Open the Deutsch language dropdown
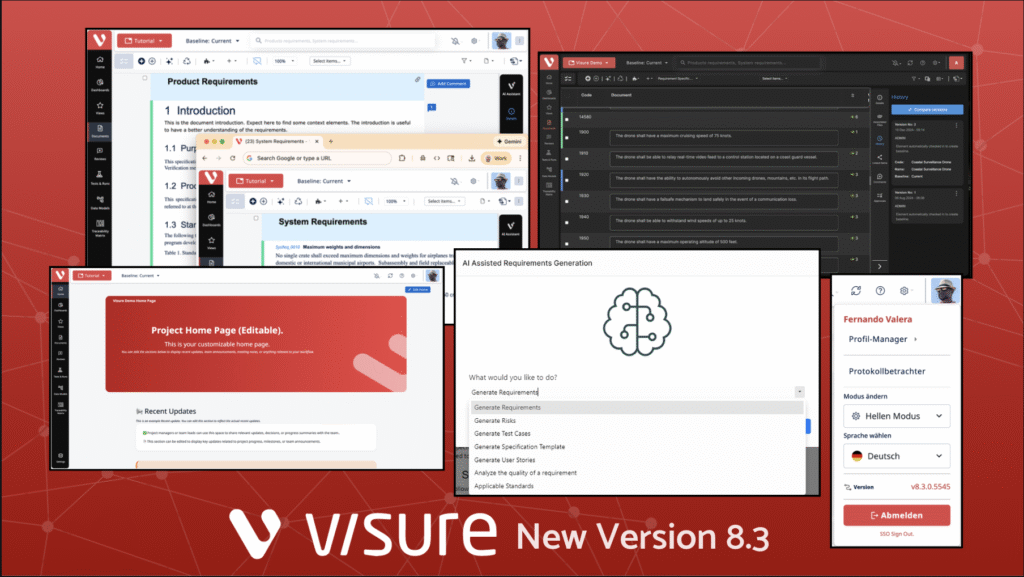 [x=896, y=456]
